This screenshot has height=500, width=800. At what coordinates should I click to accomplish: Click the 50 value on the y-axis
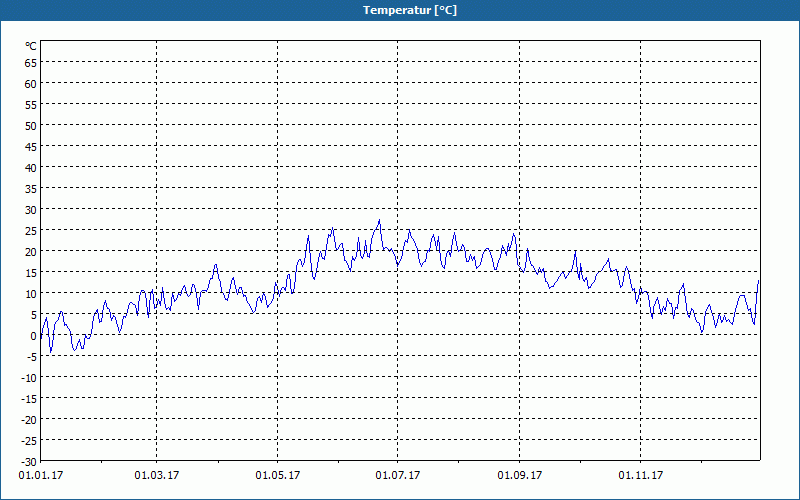[31, 125]
